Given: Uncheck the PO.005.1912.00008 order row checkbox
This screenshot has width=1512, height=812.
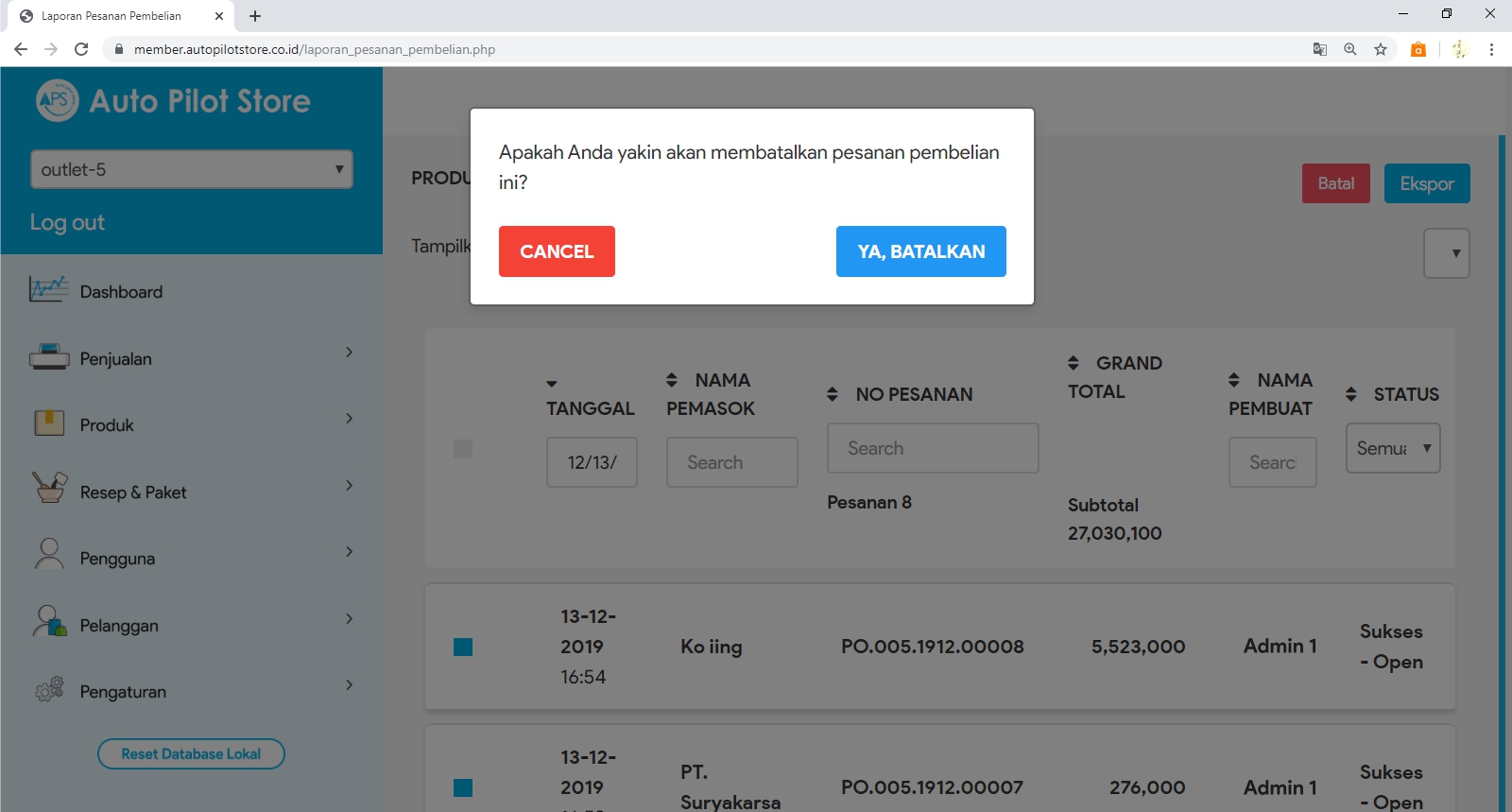Looking at the screenshot, I should [x=463, y=647].
